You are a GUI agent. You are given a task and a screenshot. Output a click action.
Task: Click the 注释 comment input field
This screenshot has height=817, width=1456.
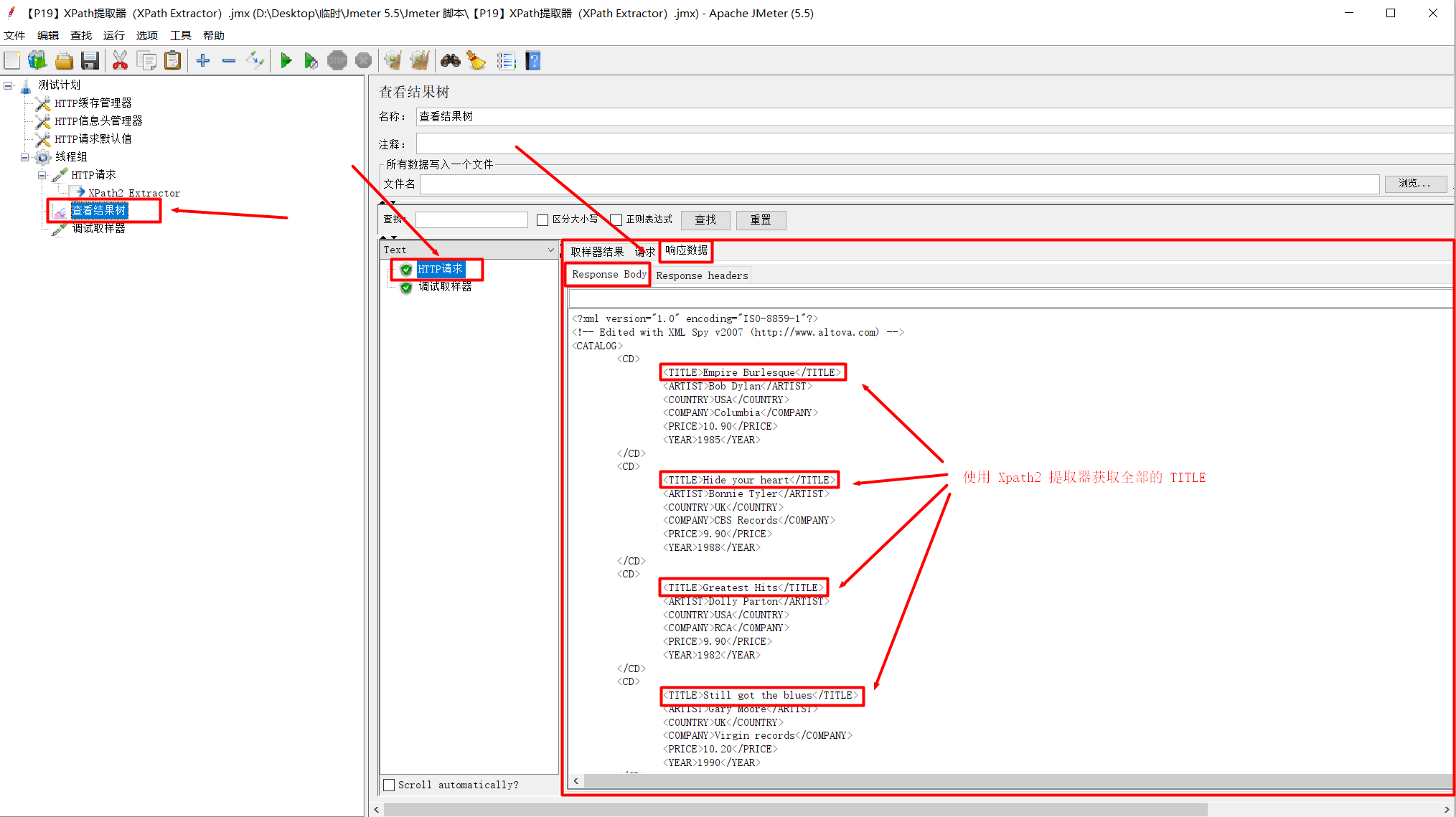click(x=934, y=143)
